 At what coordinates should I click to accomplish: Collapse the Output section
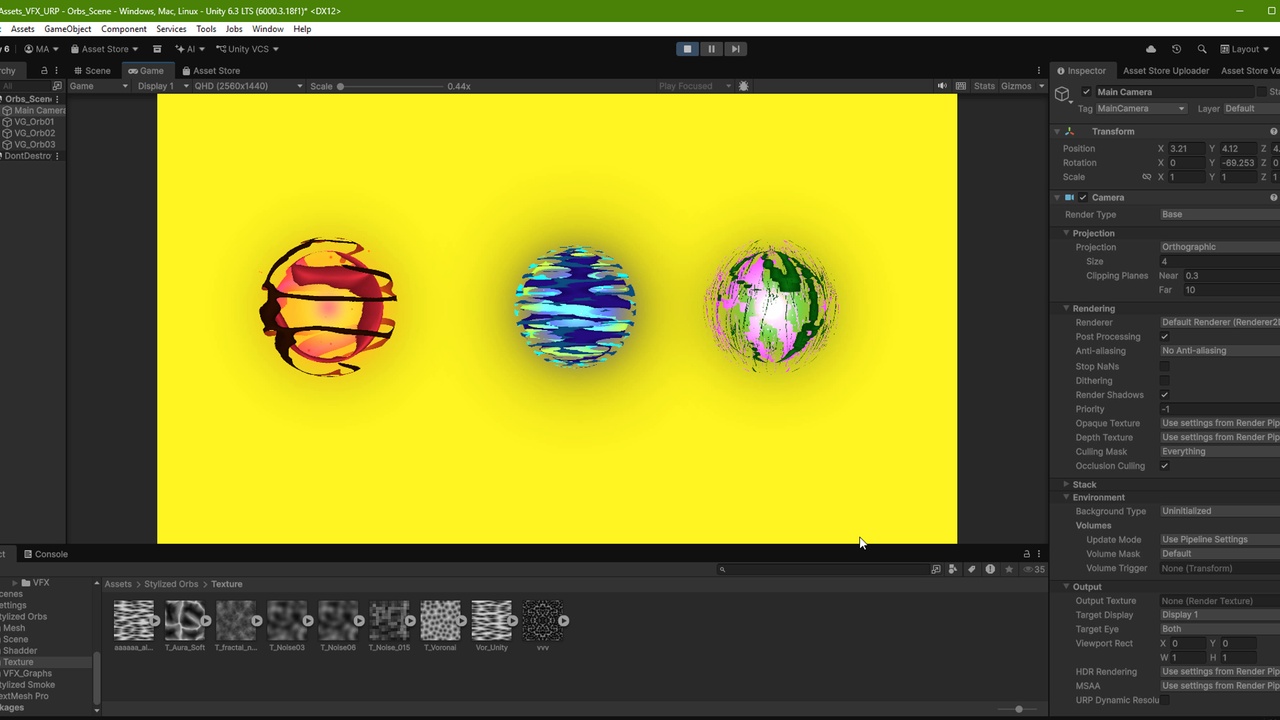(x=1066, y=587)
